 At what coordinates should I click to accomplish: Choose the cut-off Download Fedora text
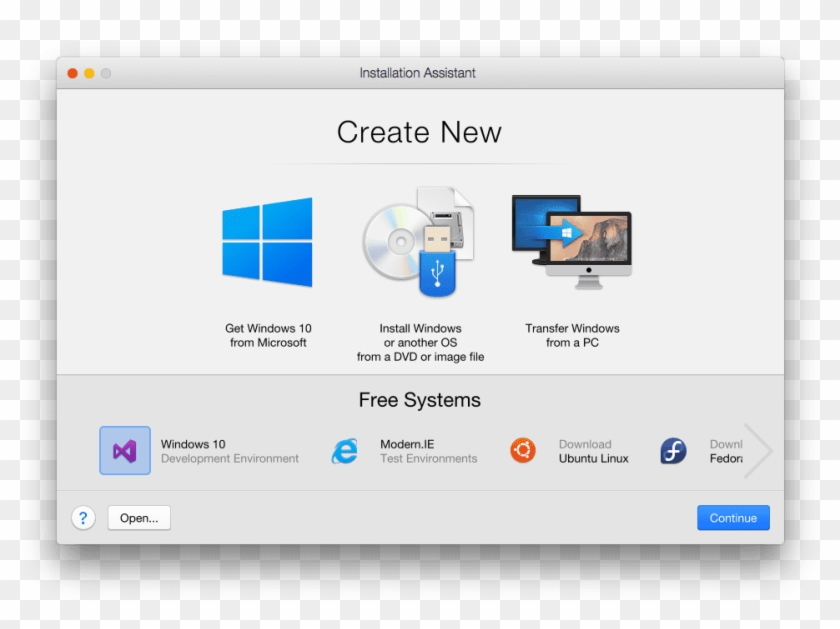[x=726, y=451]
